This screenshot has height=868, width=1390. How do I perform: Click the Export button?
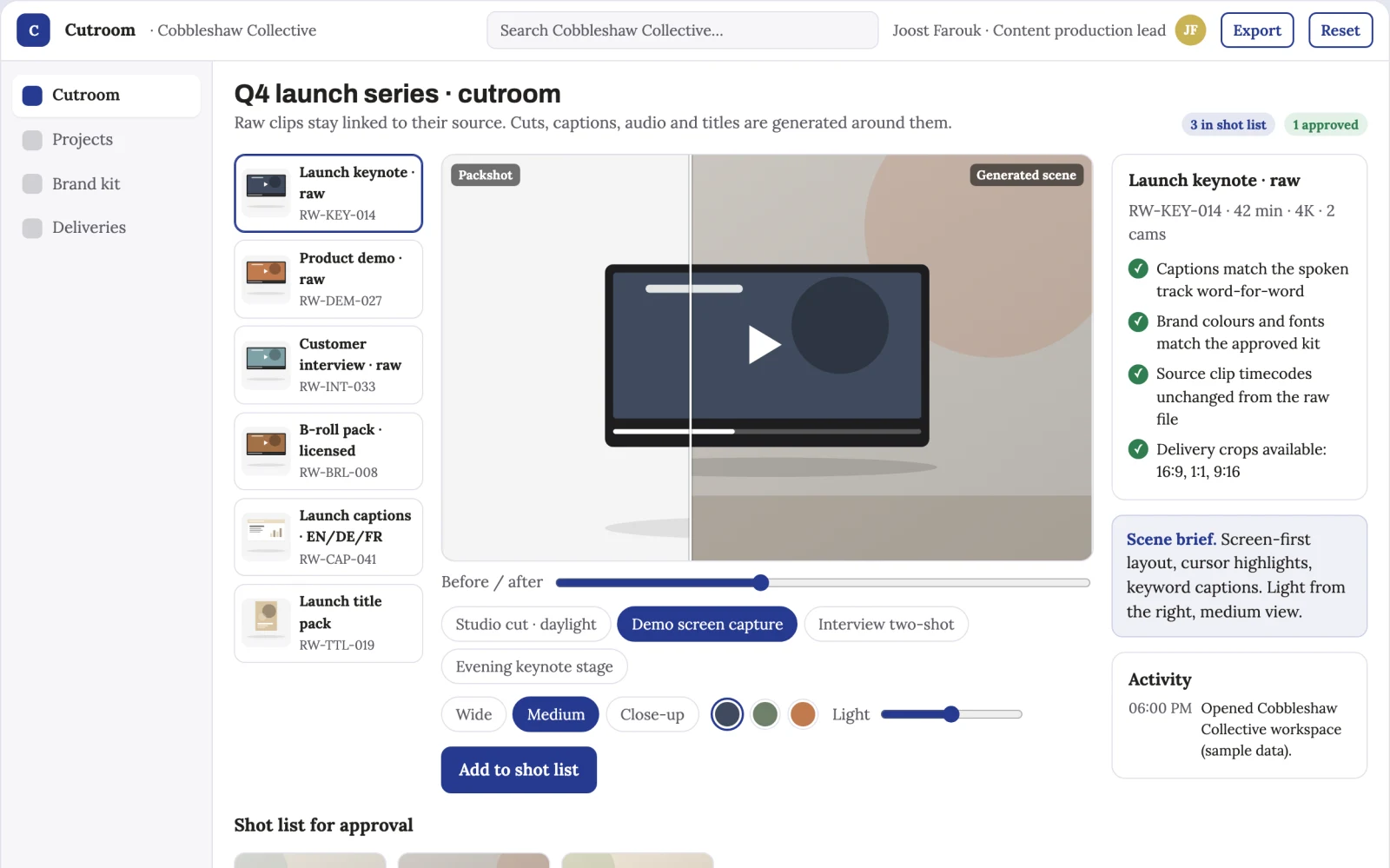(1257, 30)
